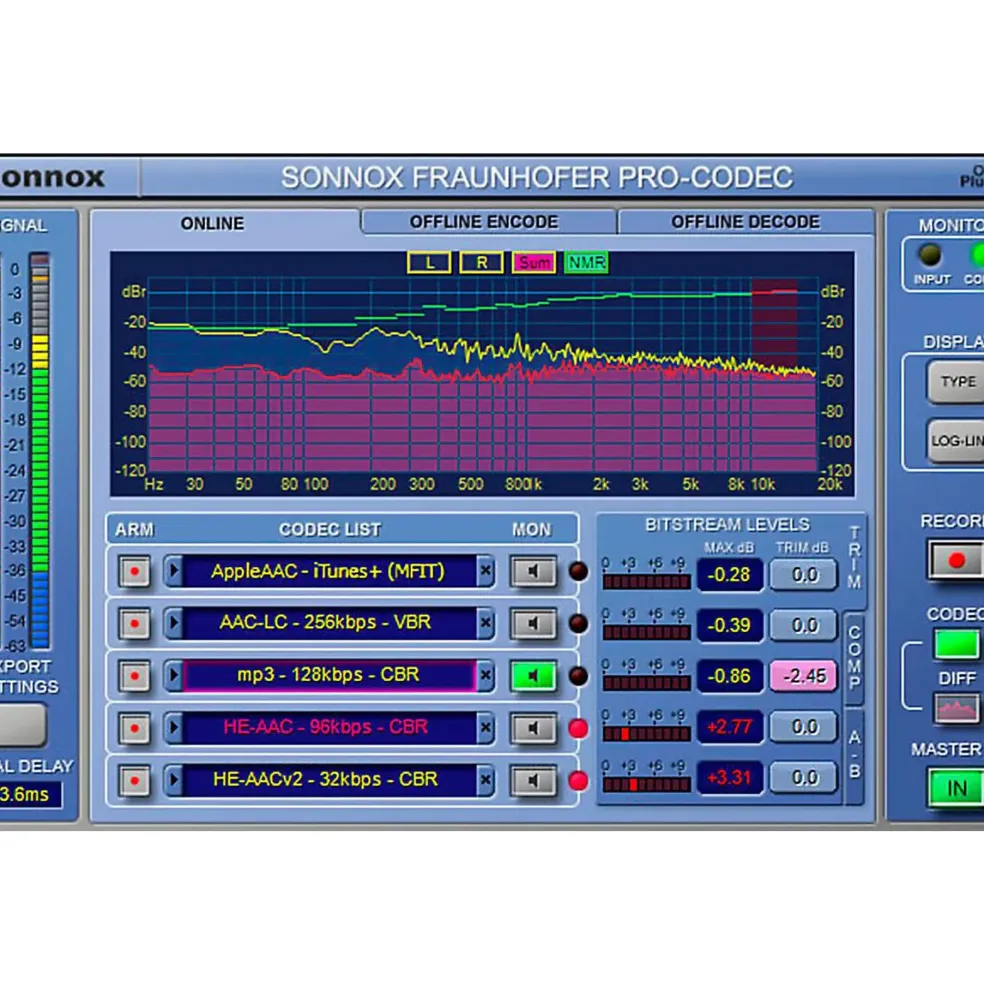Open codec selector arrow for AAC-LC 256kbps
984x985 pixels.
pos(173,623)
